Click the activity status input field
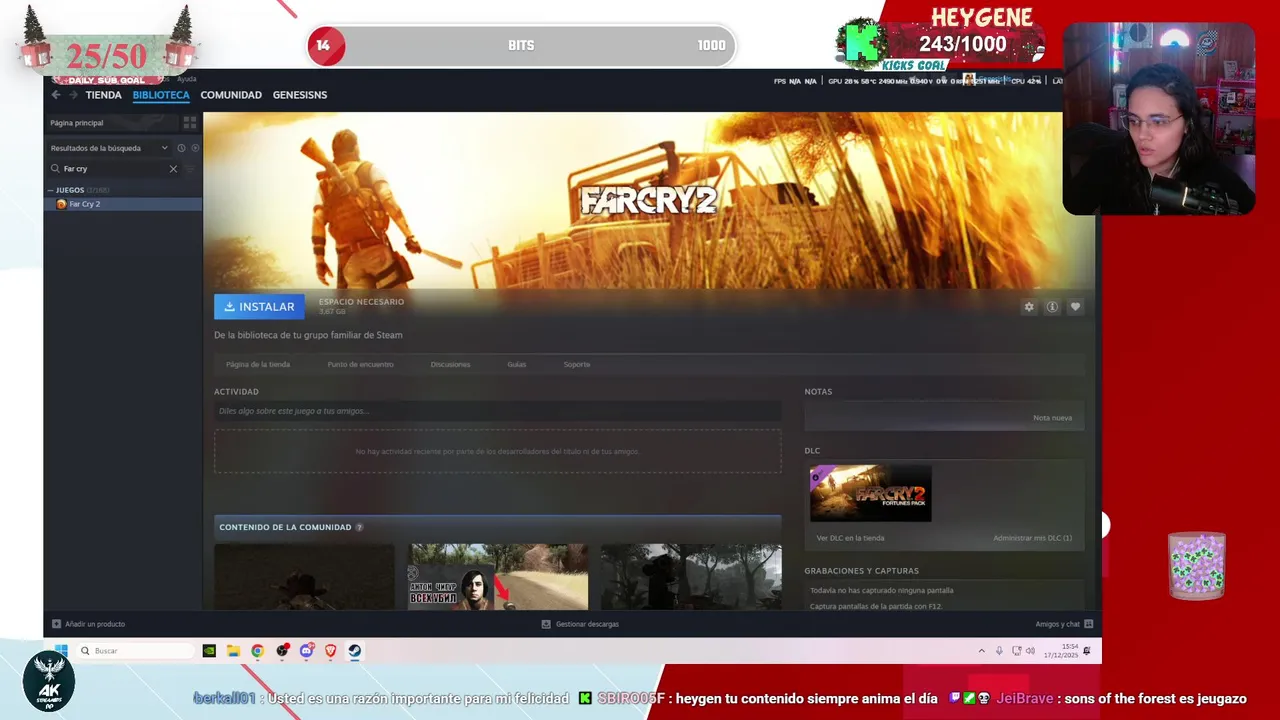This screenshot has width=1280, height=720. coord(497,411)
